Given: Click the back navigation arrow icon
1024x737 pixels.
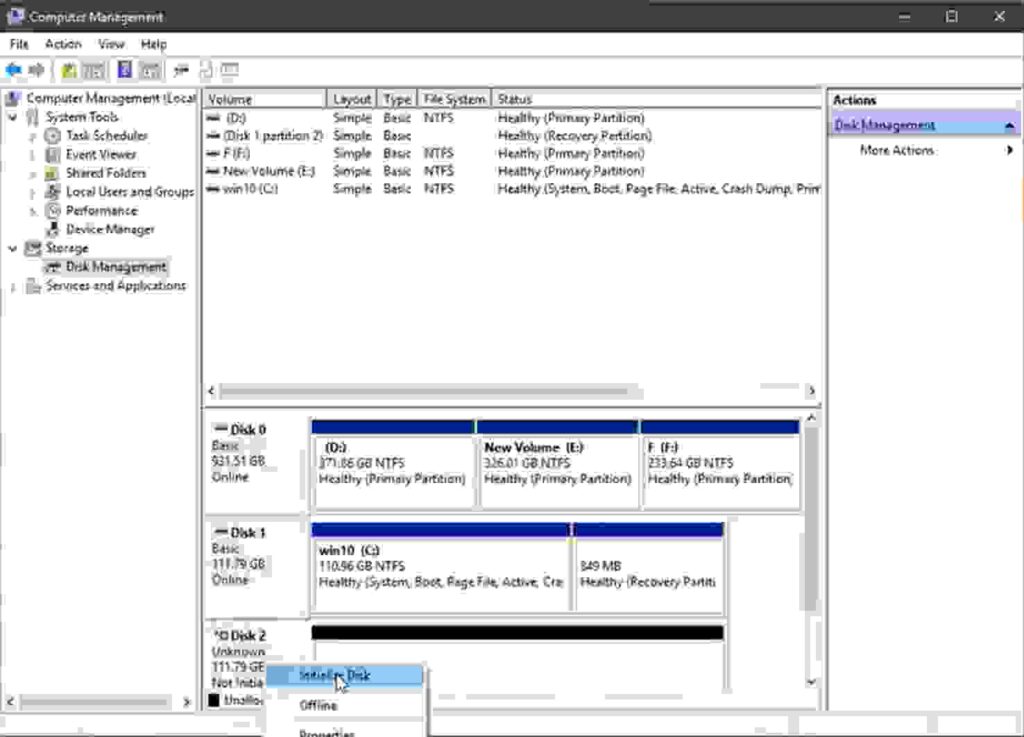Looking at the screenshot, I should point(13,70).
